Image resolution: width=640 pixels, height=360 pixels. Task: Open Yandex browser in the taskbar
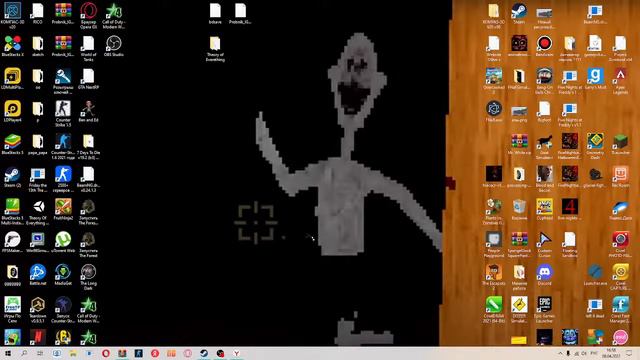pyautogui.click(x=236, y=353)
